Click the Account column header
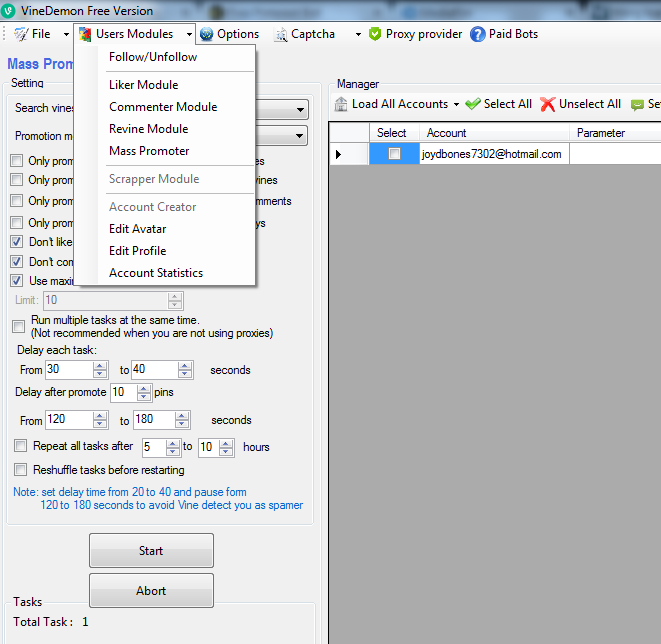661x644 pixels. tap(494, 133)
